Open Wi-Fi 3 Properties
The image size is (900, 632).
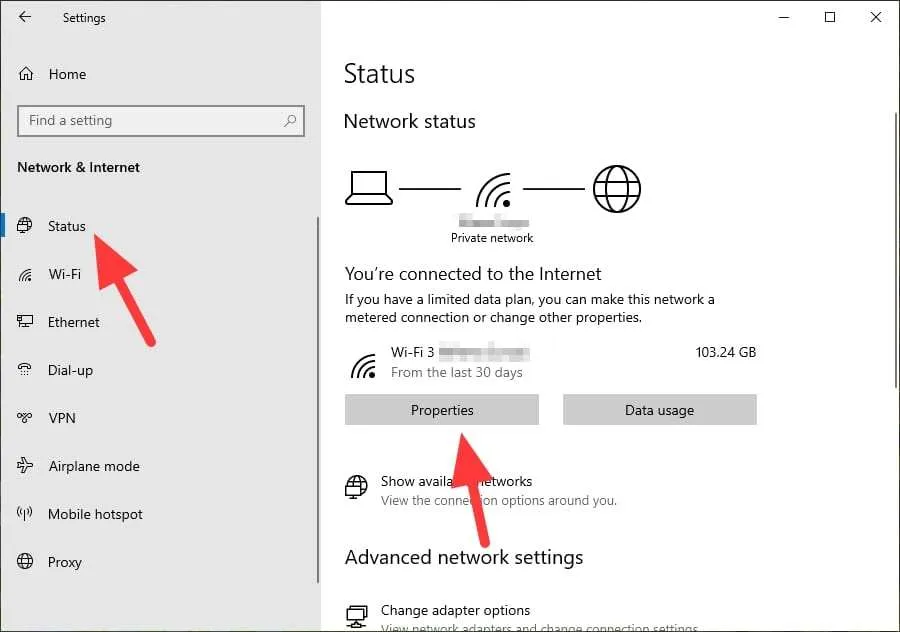coord(442,410)
